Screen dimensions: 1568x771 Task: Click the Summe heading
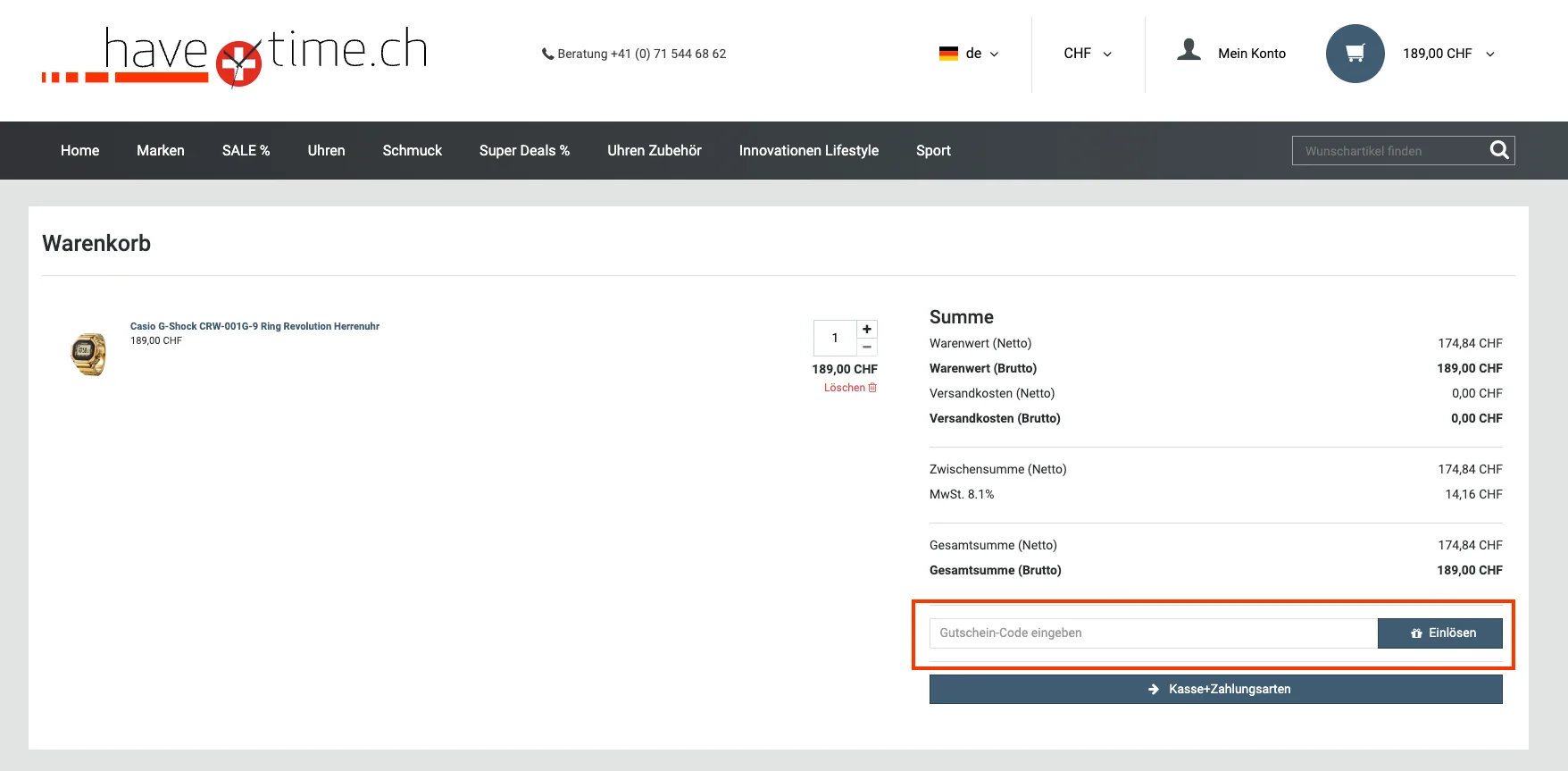[x=962, y=317]
